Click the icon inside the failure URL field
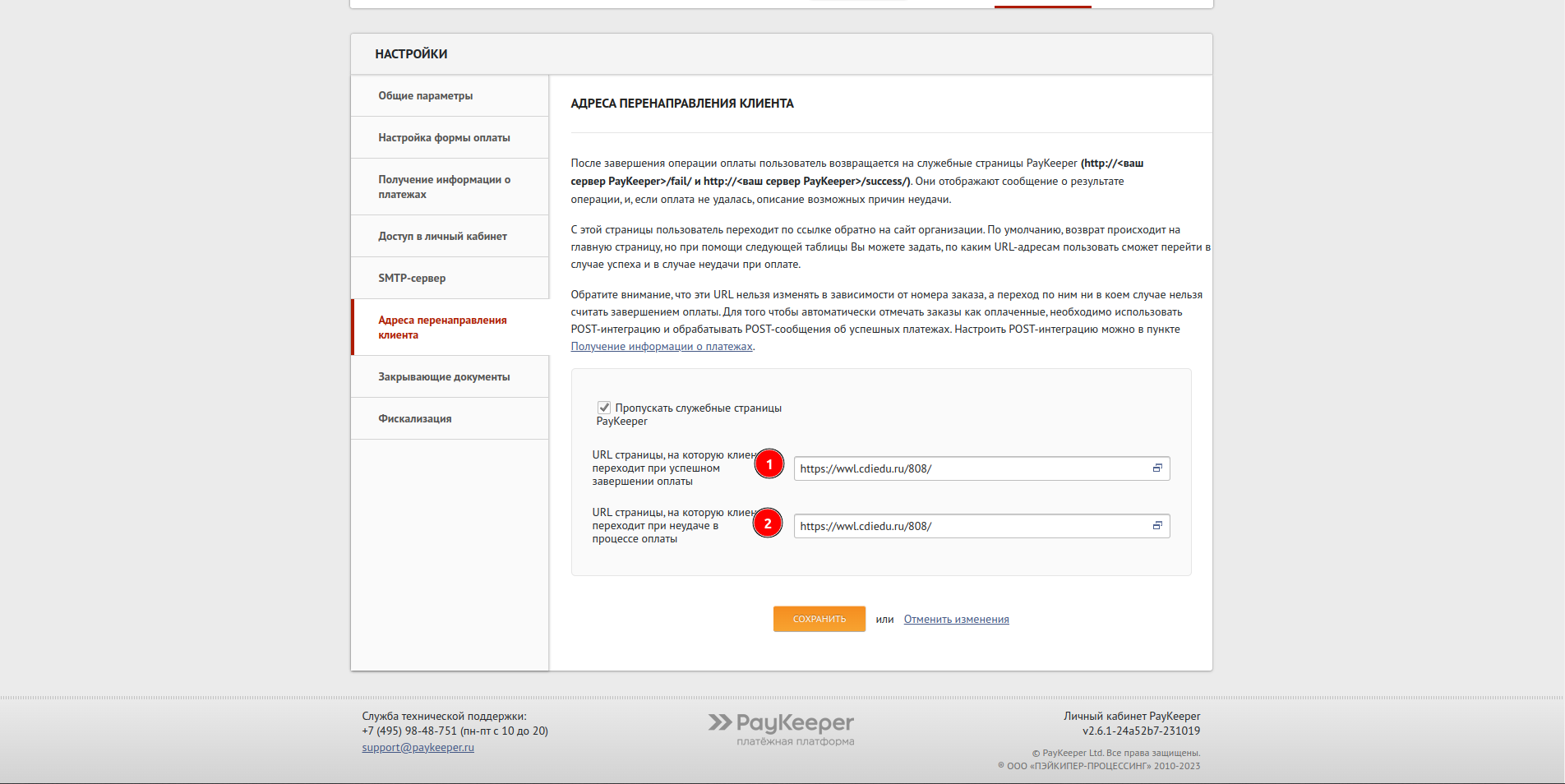The width and height of the screenshot is (1565, 784). tap(1157, 526)
